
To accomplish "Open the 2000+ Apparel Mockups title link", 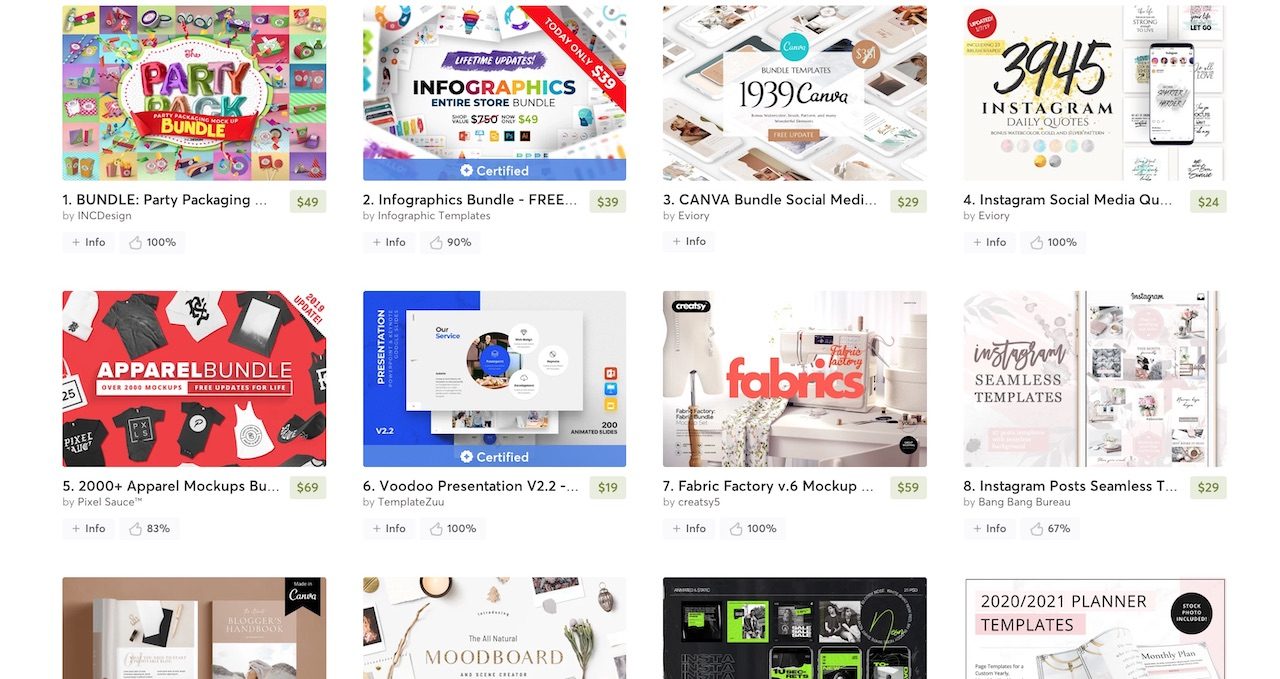I will 171,486.
